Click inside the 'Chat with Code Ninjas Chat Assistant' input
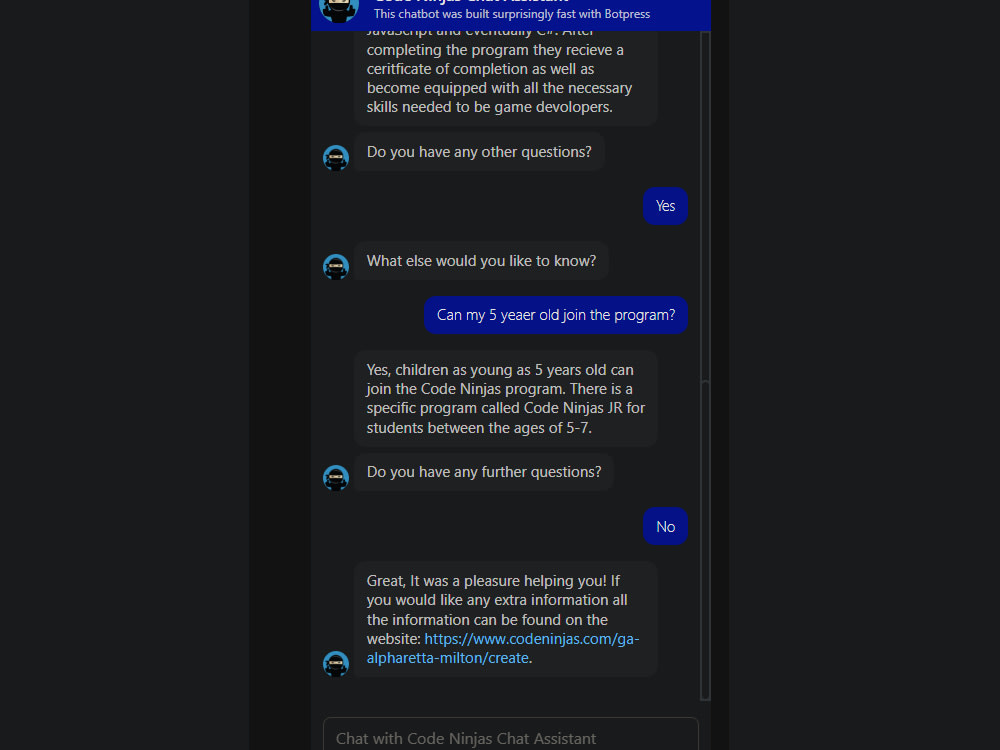Screen dimensions: 1000x750 click(510, 738)
